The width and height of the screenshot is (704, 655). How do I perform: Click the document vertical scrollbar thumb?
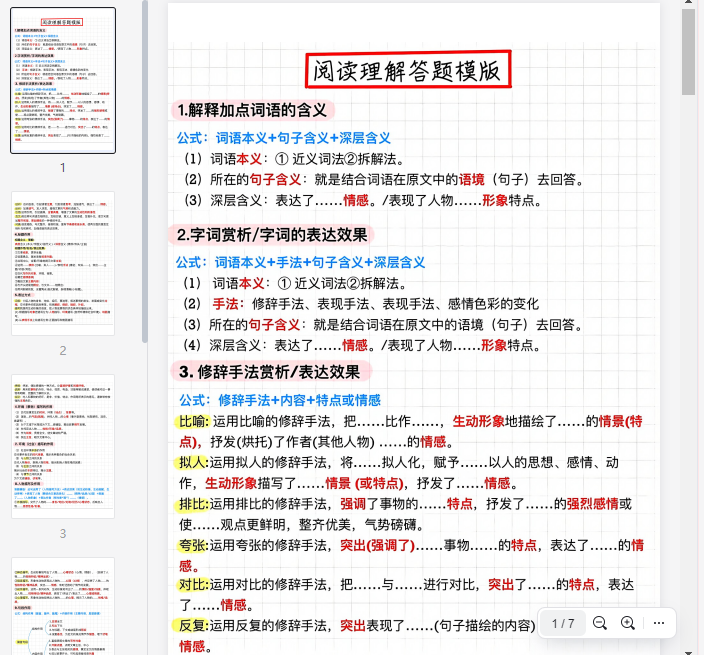coord(688,52)
